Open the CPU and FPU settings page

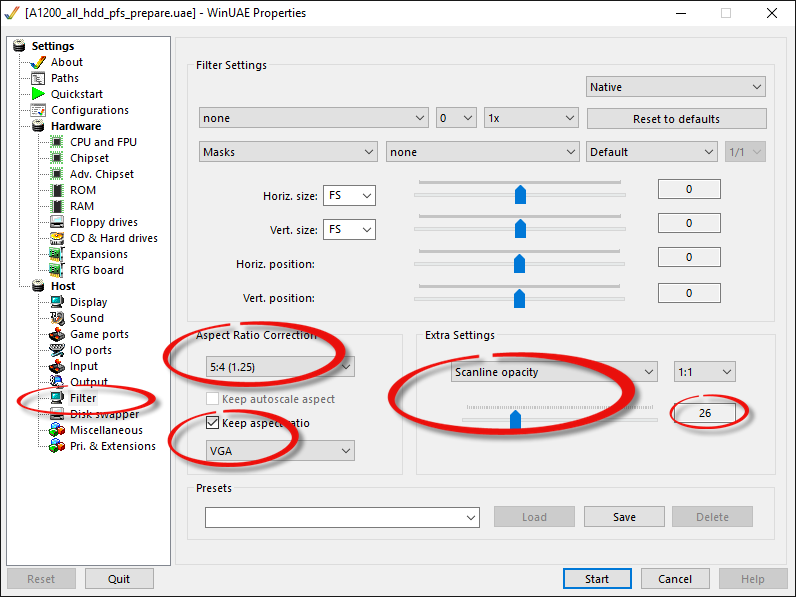point(104,142)
